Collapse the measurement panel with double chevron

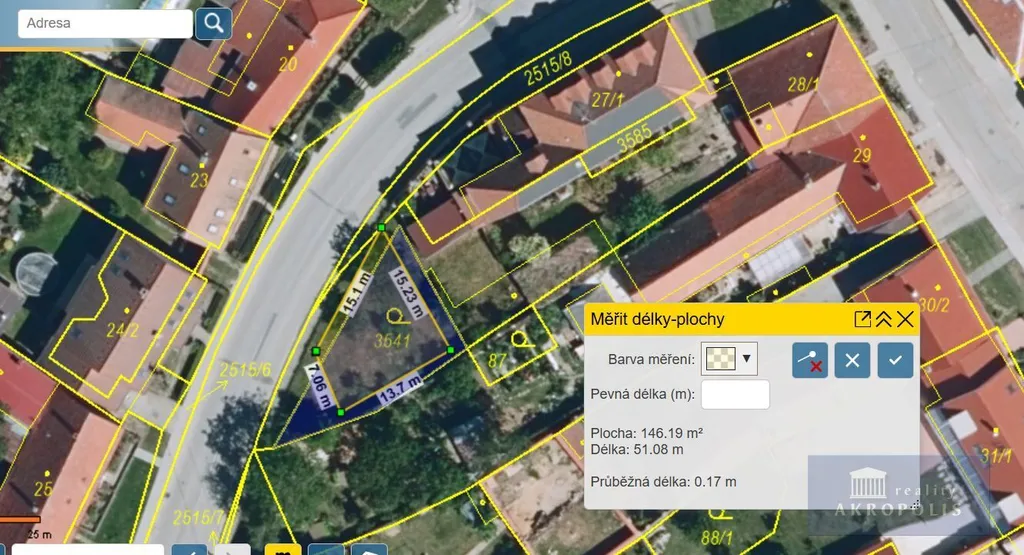884,319
